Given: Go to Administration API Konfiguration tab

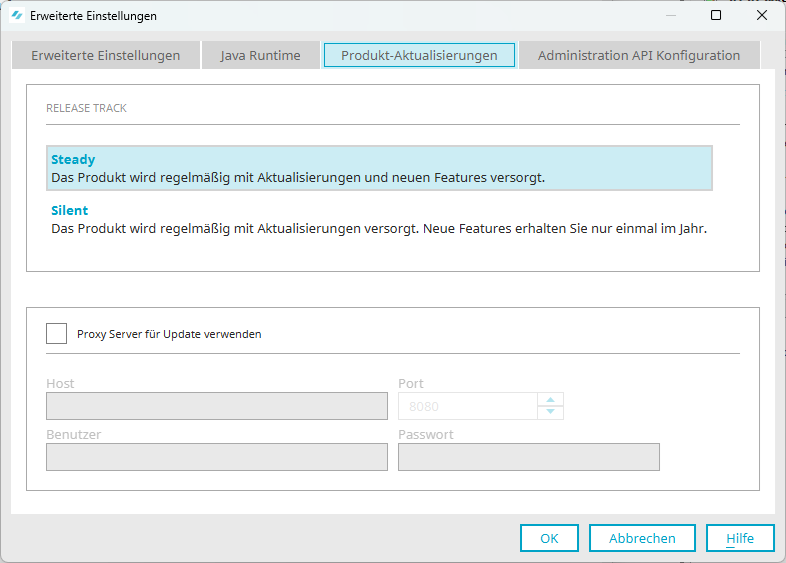Looking at the screenshot, I should pyautogui.click(x=639, y=55).
